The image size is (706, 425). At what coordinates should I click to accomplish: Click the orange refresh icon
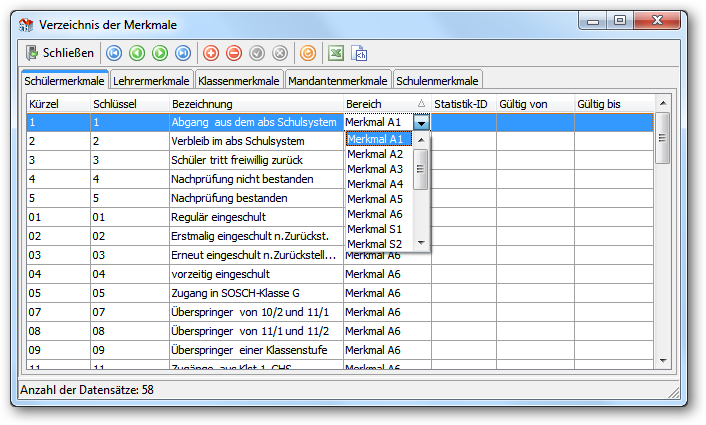pyautogui.click(x=308, y=53)
